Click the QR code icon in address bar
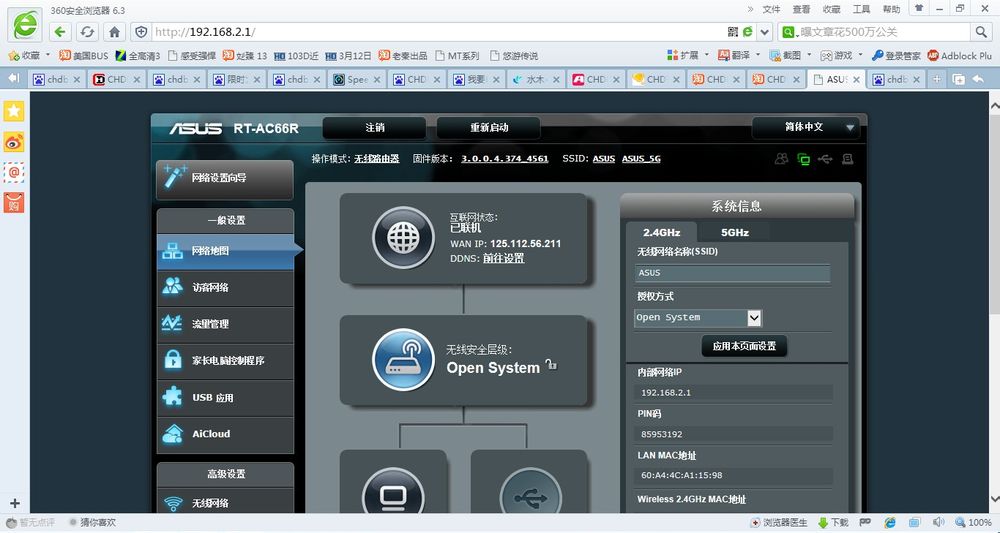This screenshot has width=1000, height=533. coord(733,32)
